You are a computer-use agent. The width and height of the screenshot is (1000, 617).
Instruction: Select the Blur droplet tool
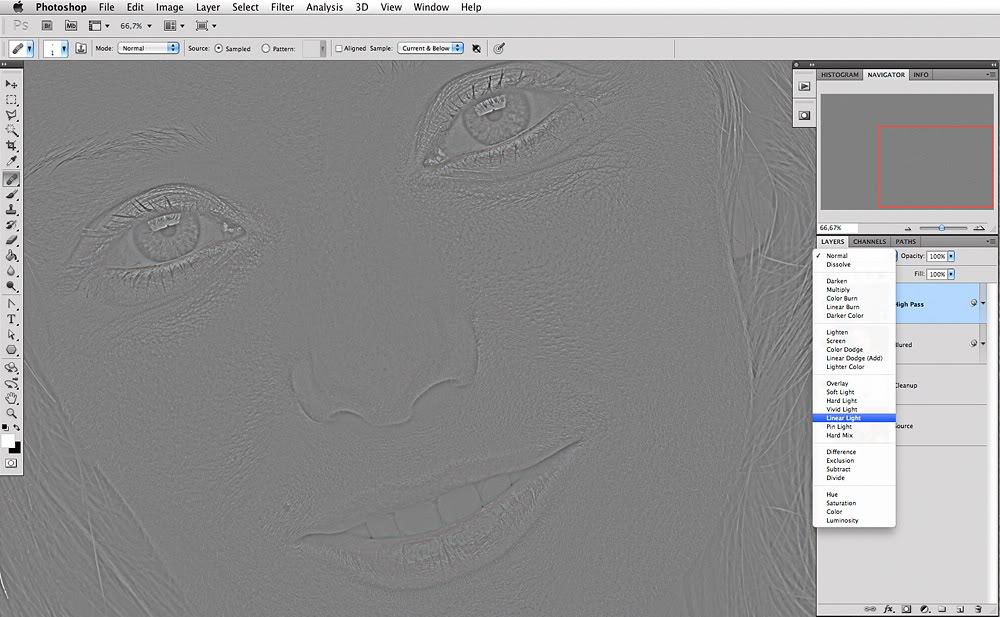[x=11, y=271]
